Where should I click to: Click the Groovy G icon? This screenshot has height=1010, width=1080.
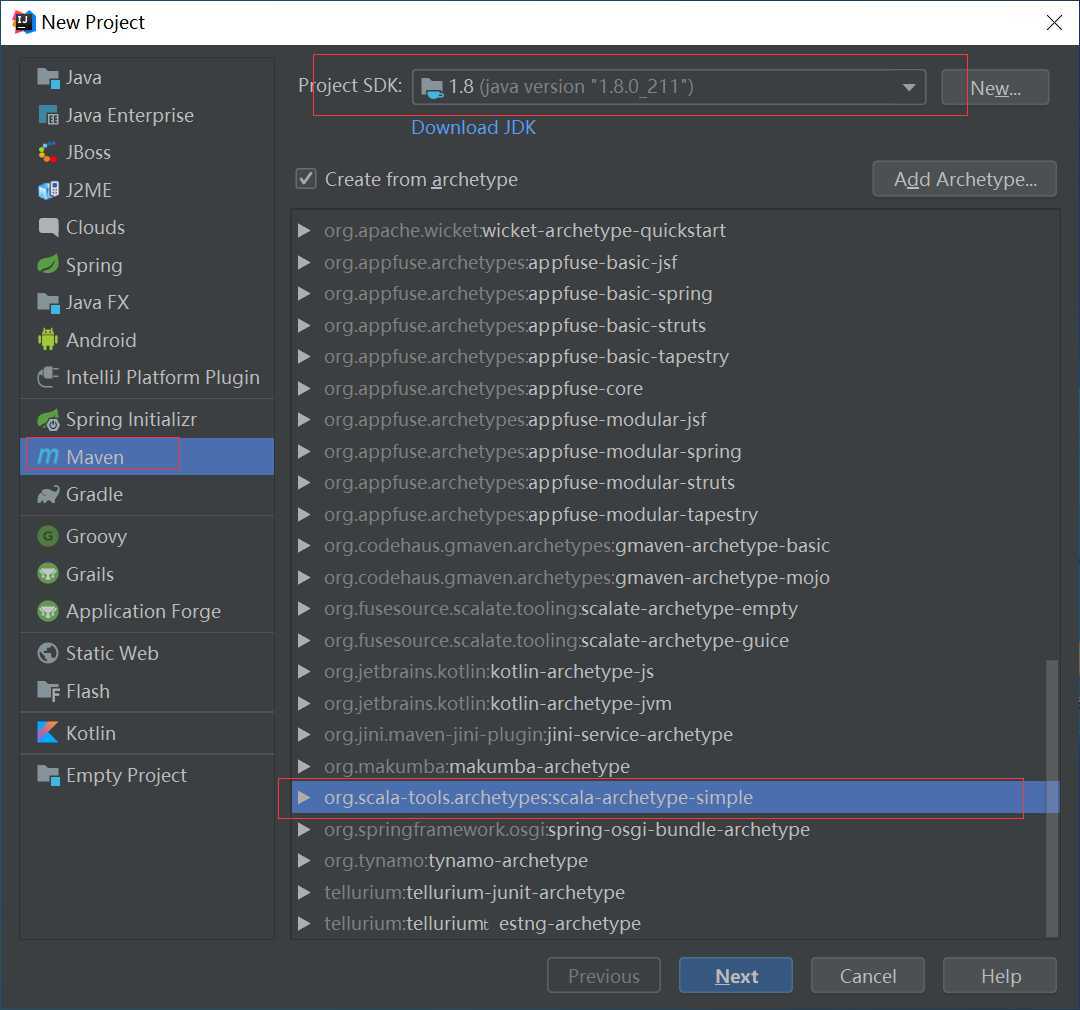[x=48, y=536]
